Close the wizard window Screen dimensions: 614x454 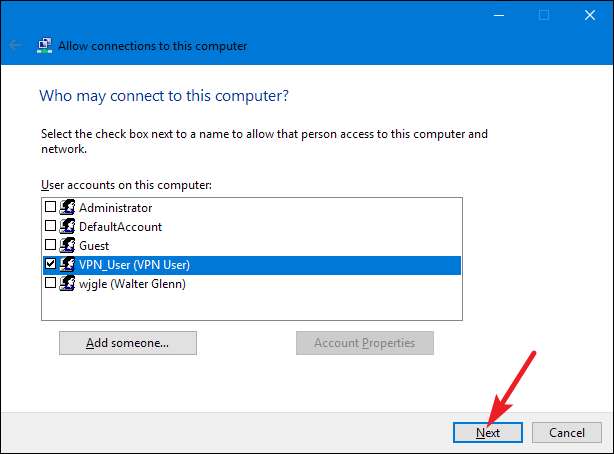click(x=590, y=15)
